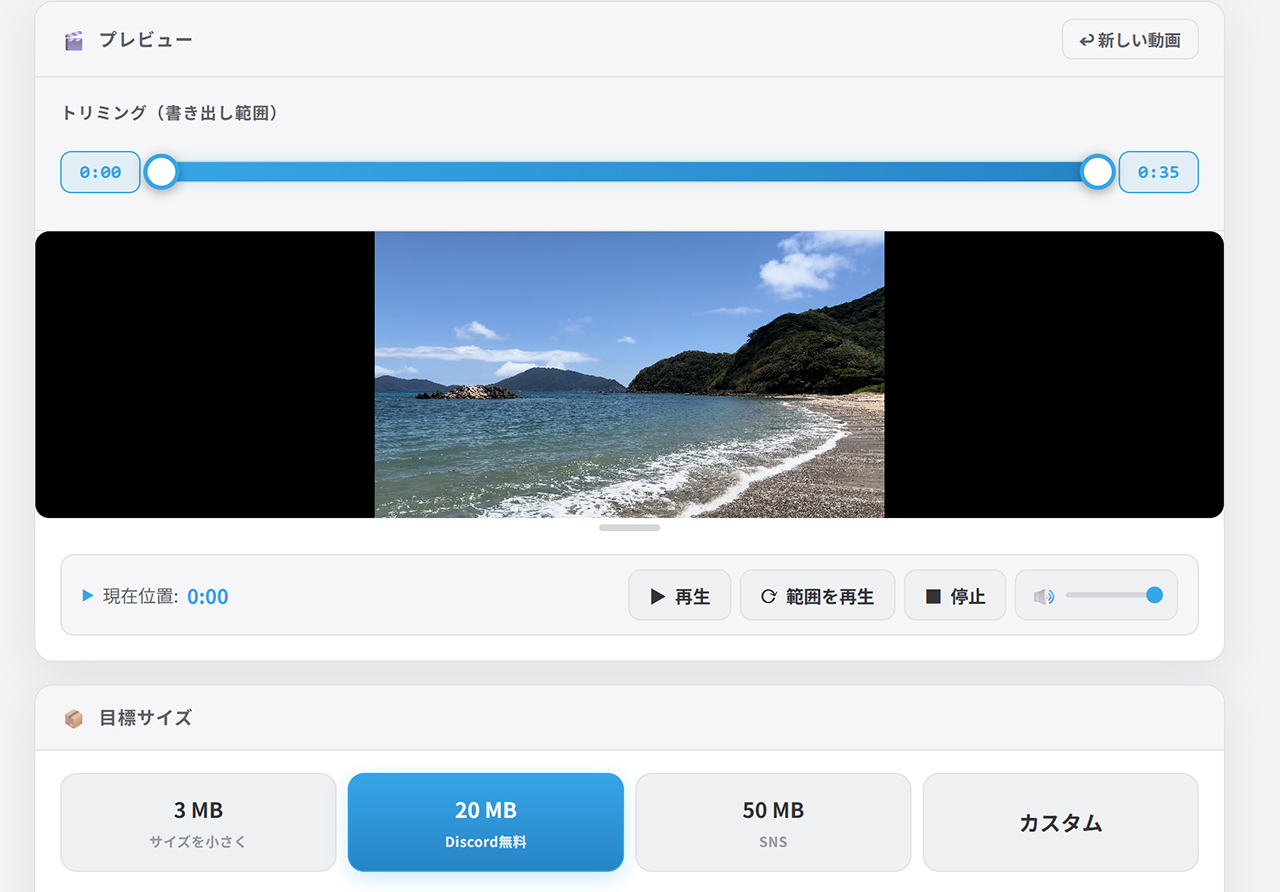Play the trimmed range with 範囲を再生

click(817, 596)
